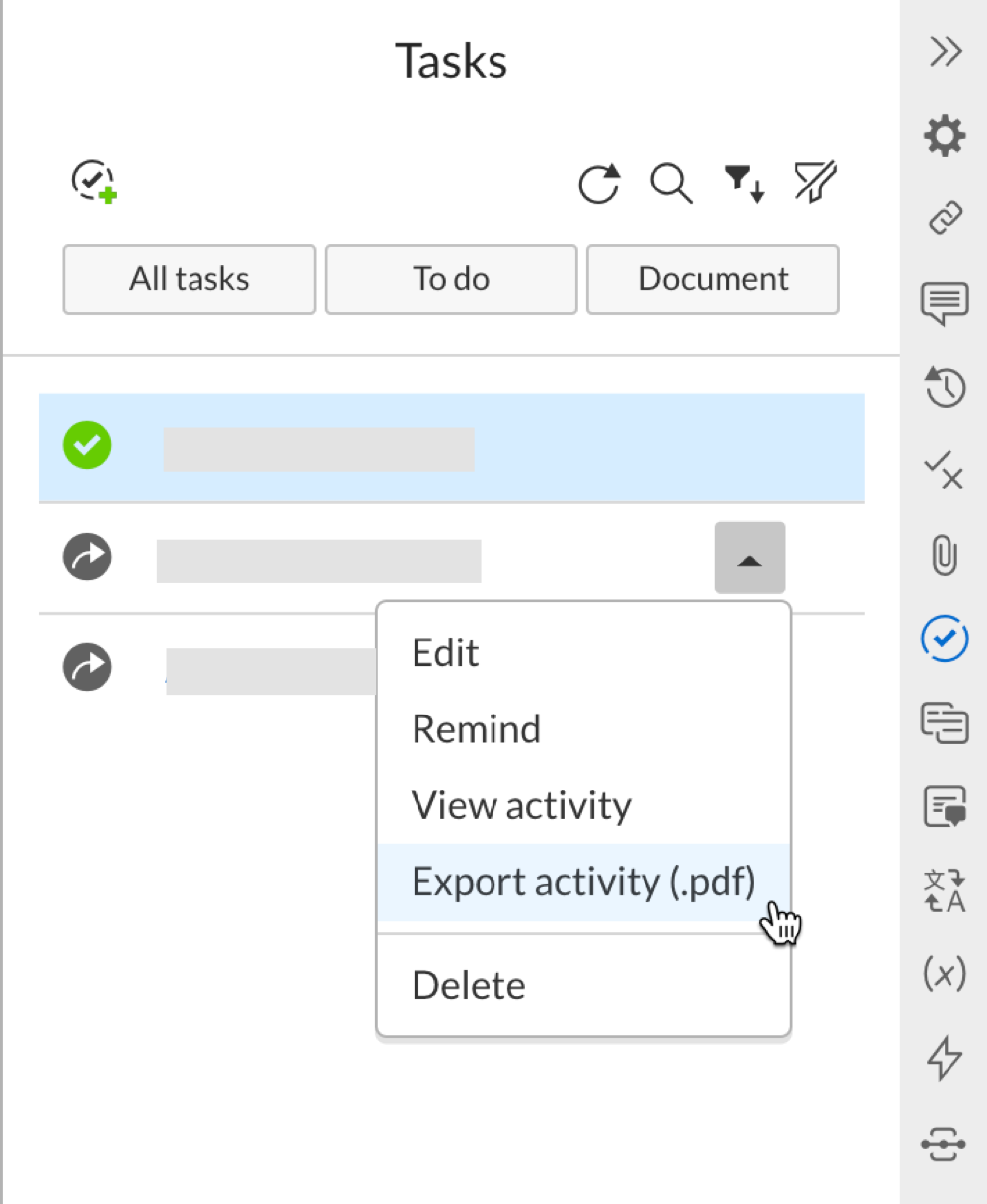Open the lightning bolt automation icon
This screenshot has width=987, height=1204.
click(x=945, y=1058)
